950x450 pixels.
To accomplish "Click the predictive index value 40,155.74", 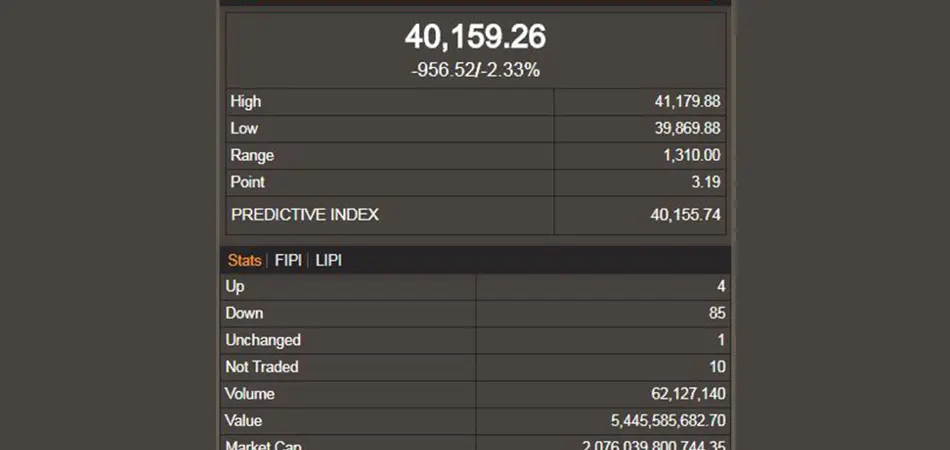I will coord(685,214).
